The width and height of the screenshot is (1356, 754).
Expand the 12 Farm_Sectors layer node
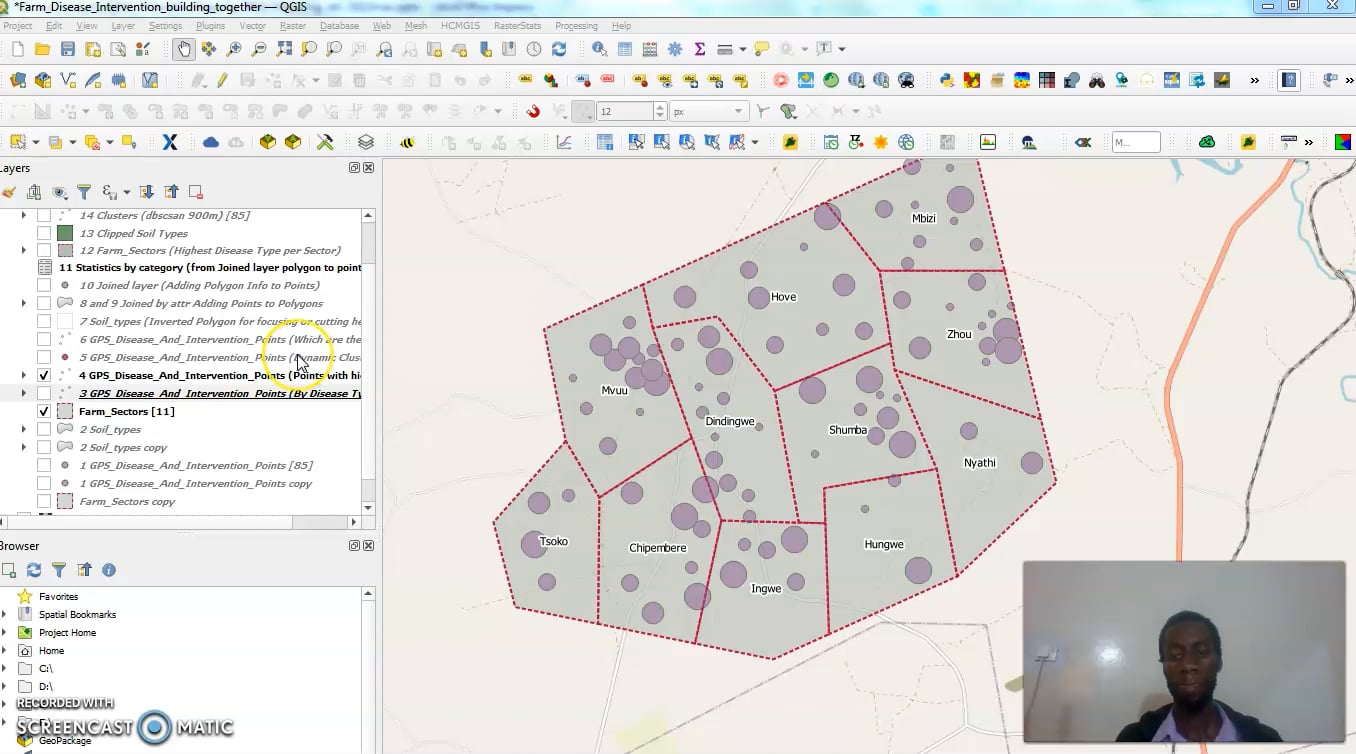click(24, 250)
